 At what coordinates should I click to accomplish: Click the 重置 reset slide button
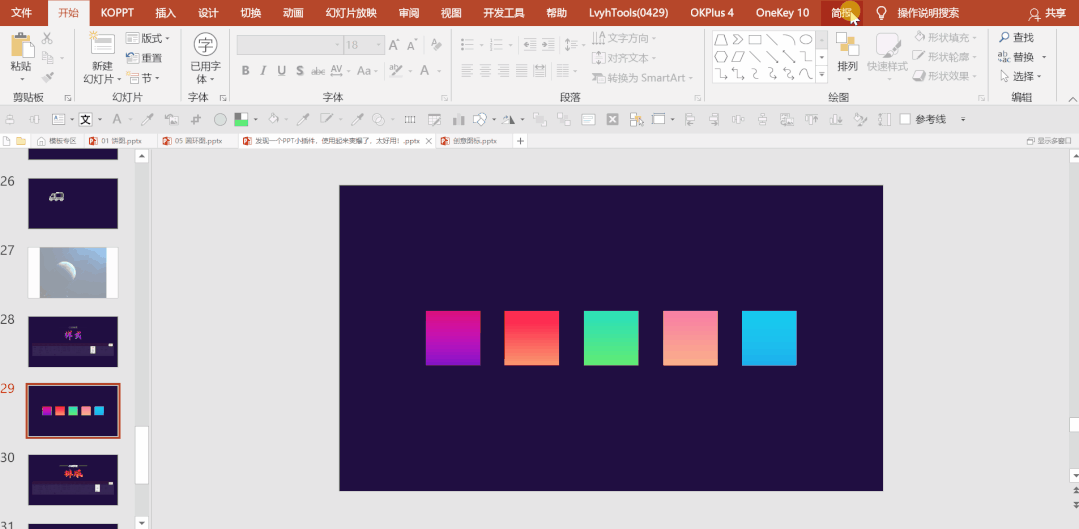pyautogui.click(x=145, y=58)
